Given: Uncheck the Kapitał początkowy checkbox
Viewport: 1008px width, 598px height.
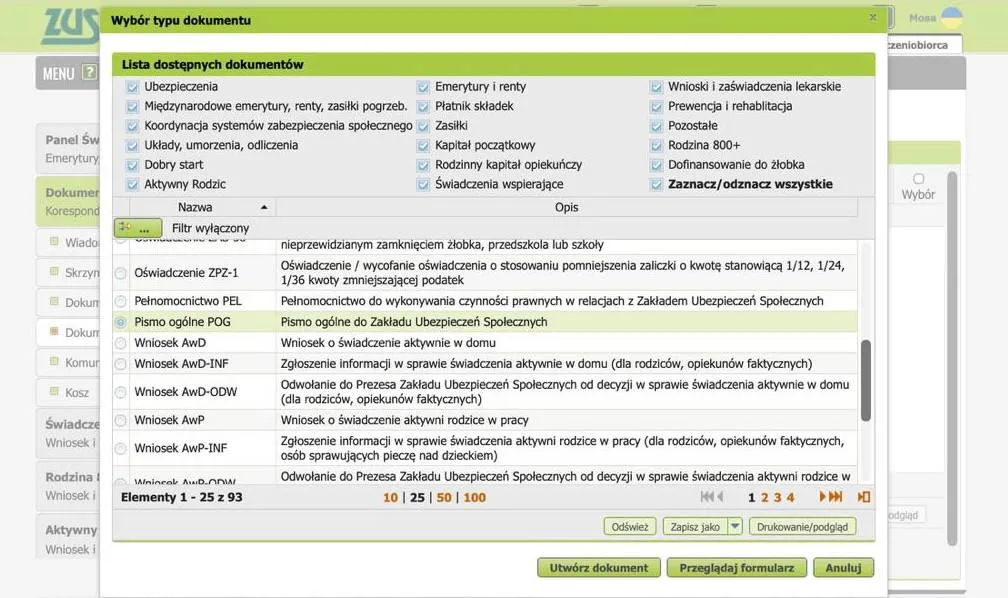Looking at the screenshot, I should coord(423,145).
